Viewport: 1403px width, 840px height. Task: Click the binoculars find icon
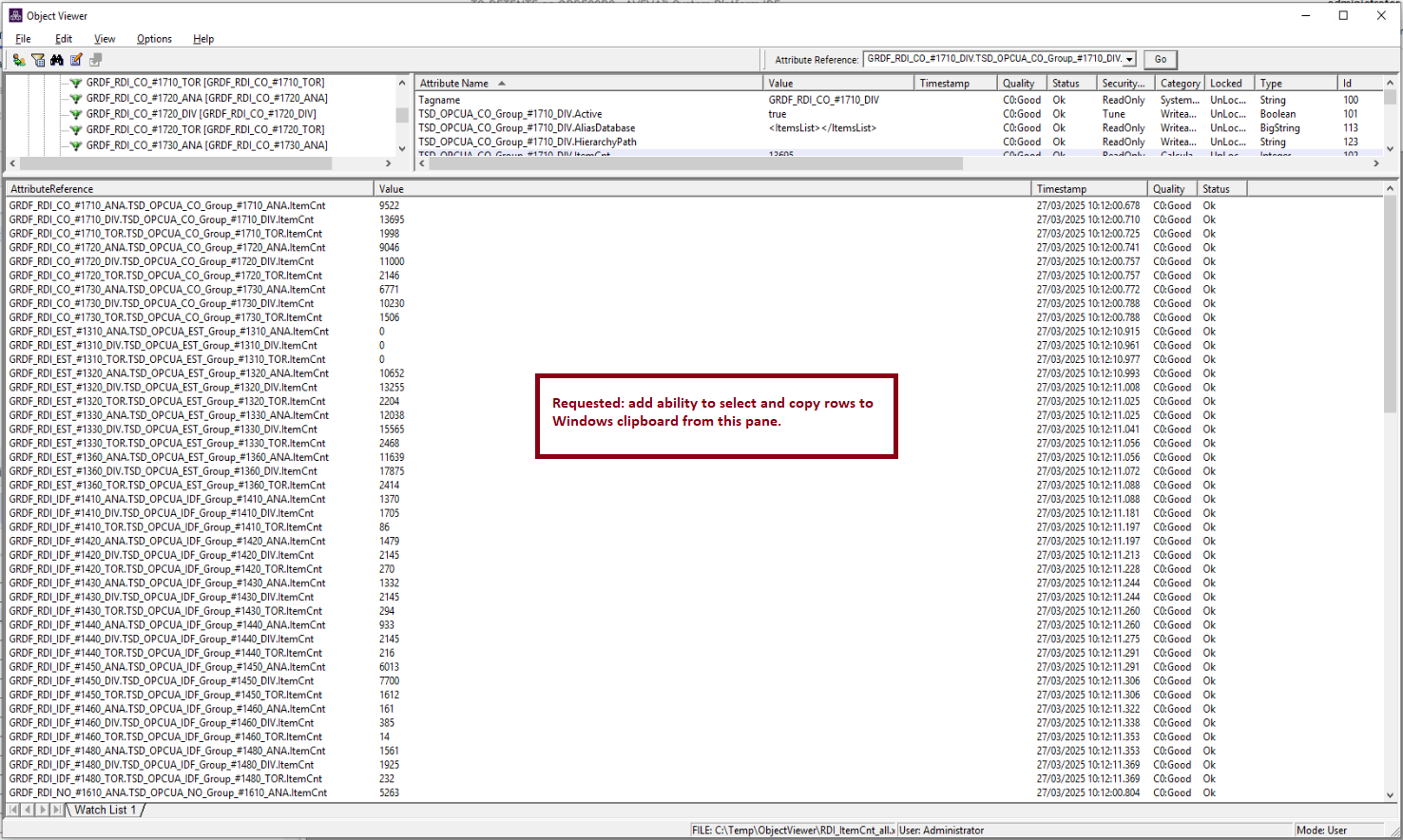pos(57,60)
